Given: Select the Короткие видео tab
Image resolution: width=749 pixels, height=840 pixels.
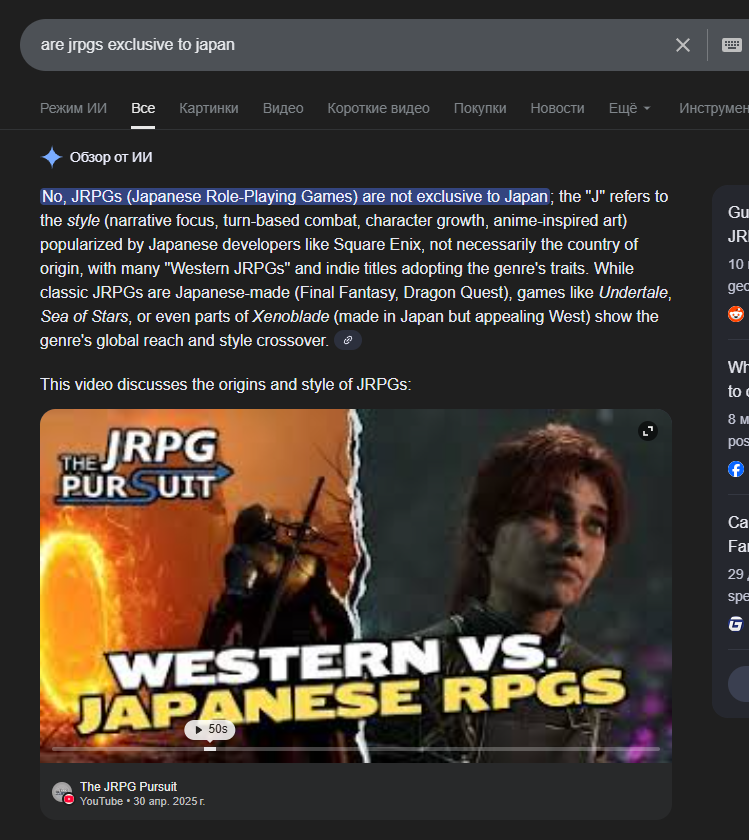Looking at the screenshot, I should pyautogui.click(x=378, y=108).
